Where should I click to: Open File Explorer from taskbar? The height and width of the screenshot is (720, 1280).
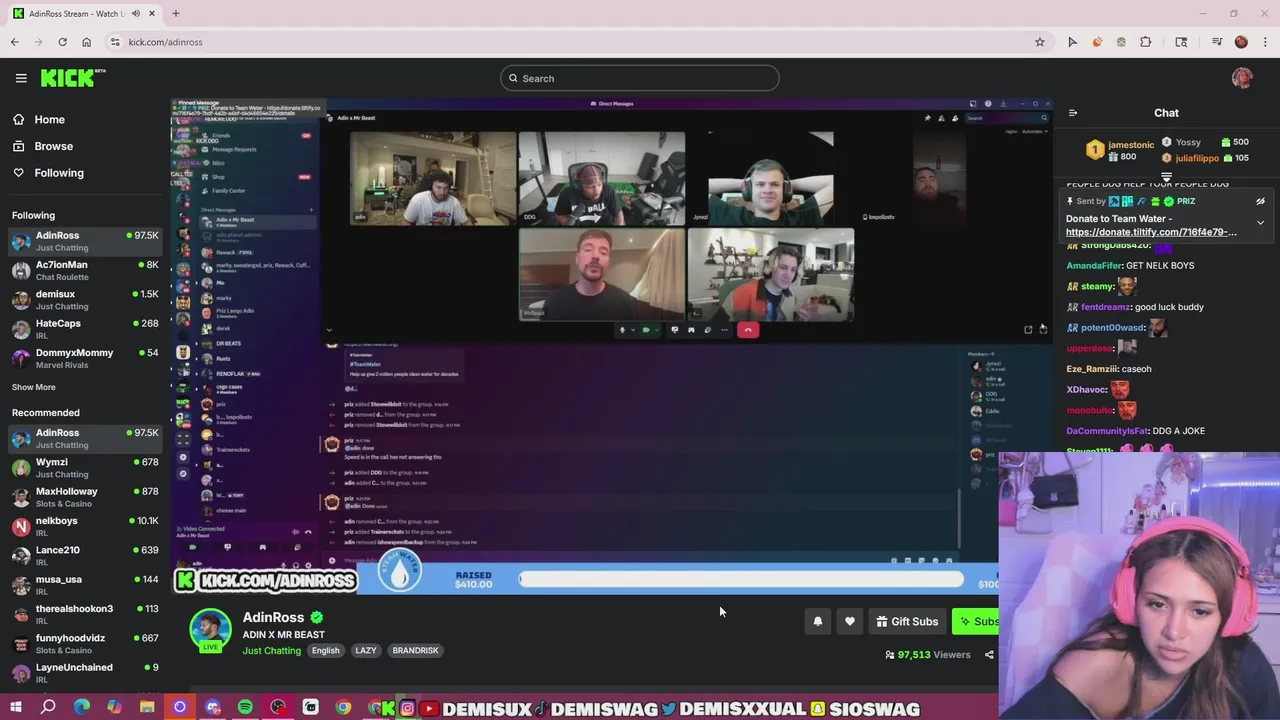tap(147, 707)
